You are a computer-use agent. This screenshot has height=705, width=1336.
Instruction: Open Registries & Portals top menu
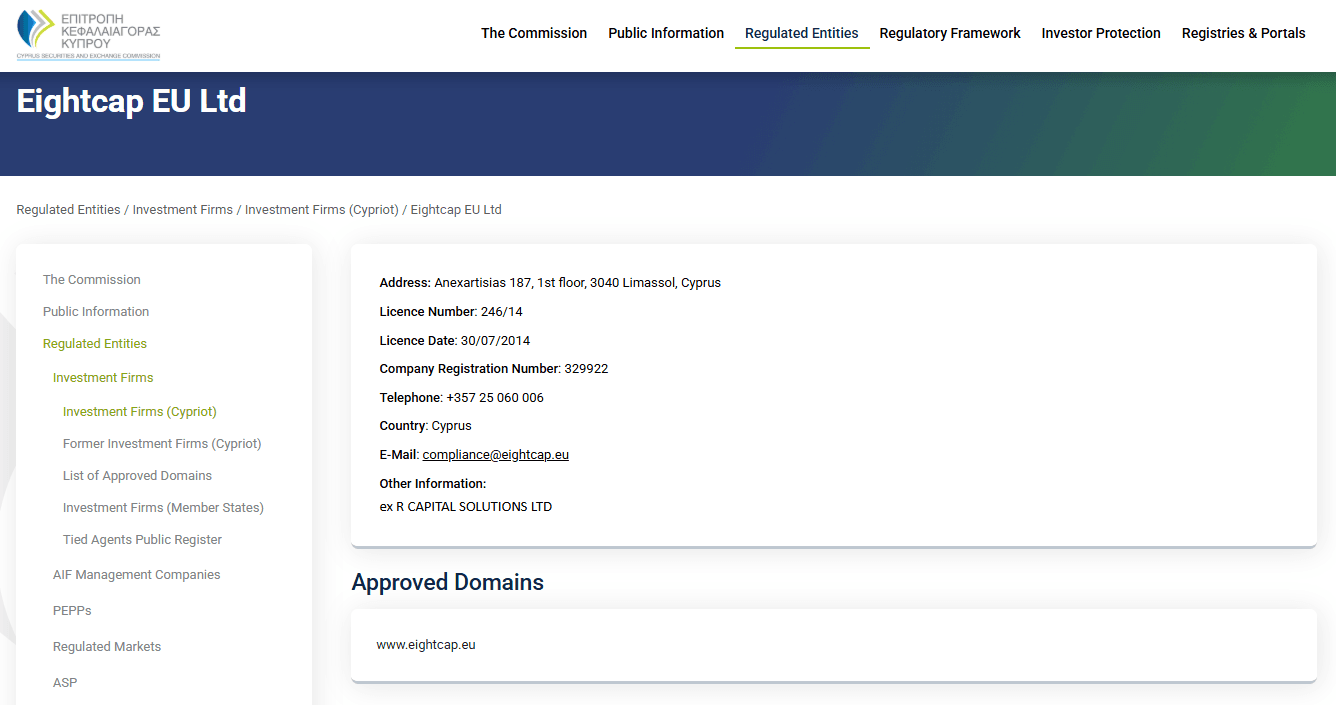click(x=1244, y=33)
